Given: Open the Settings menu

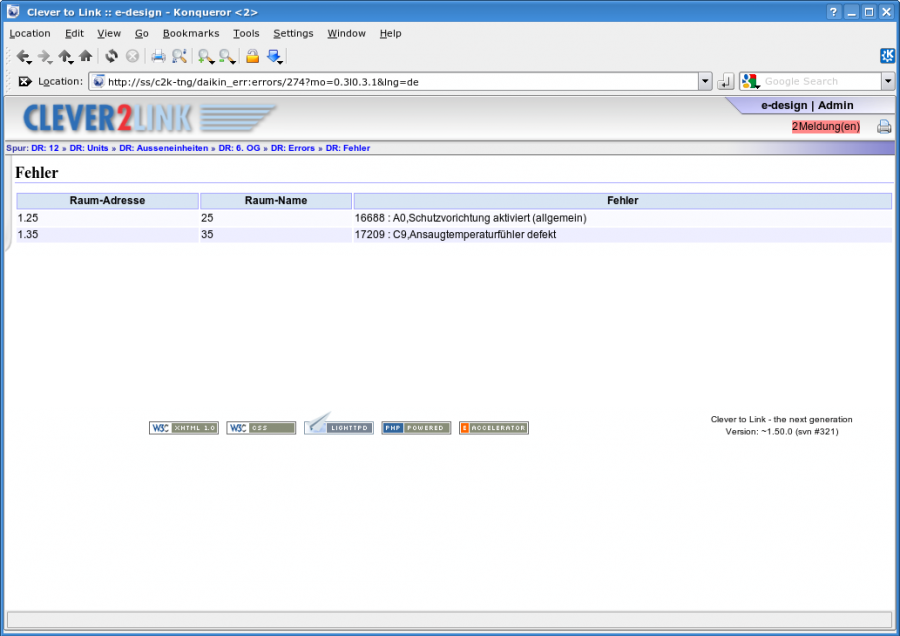Looking at the screenshot, I should (x=293, y=33).
